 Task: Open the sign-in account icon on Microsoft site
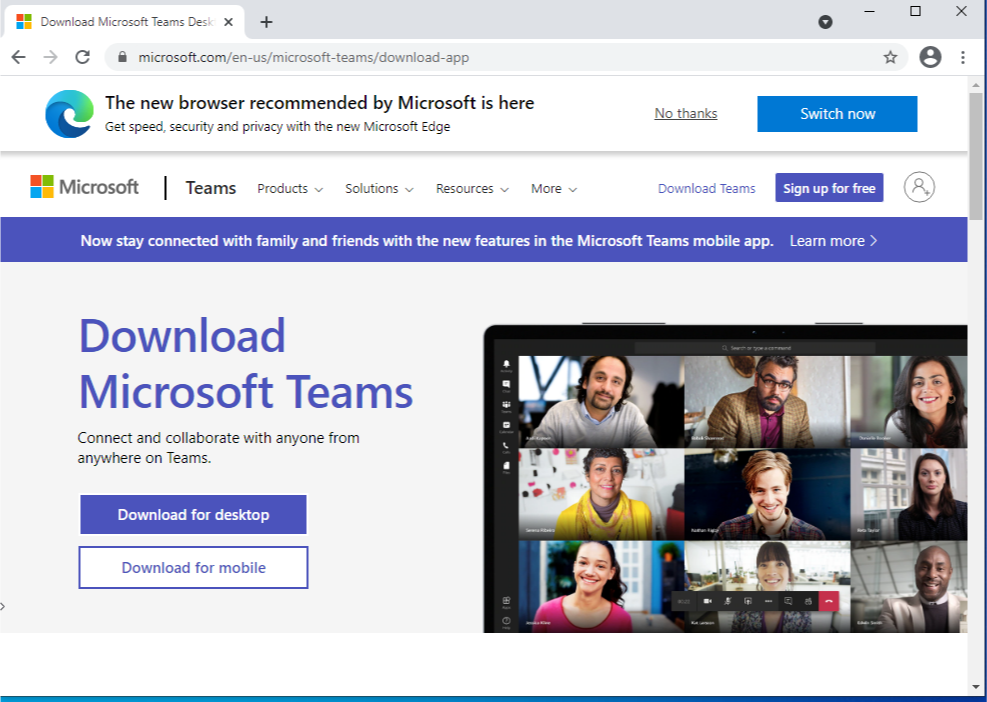[x=919, y=187]
